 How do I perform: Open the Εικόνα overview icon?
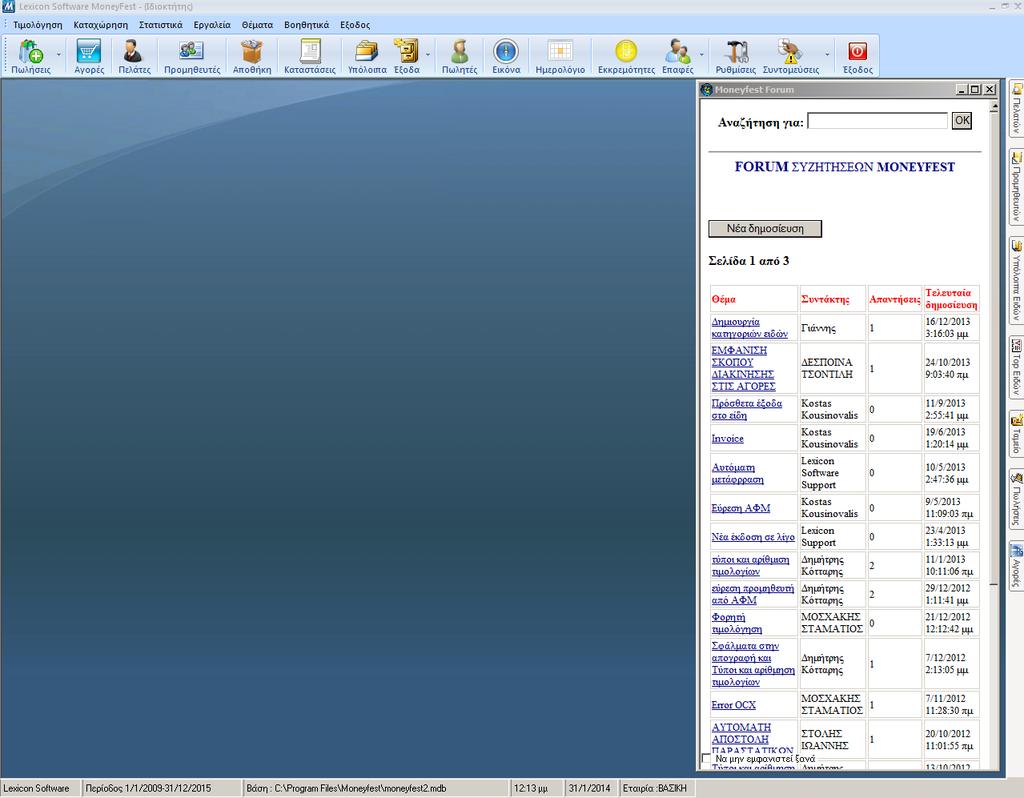tap(506, 56)
